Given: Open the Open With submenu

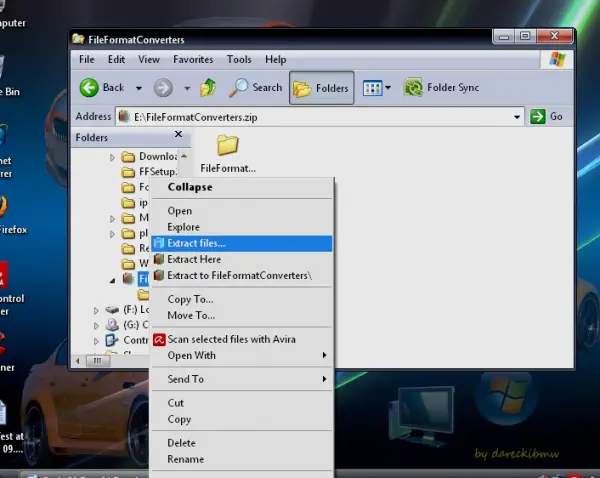Looking at the screenshot, I should (241, 356).
